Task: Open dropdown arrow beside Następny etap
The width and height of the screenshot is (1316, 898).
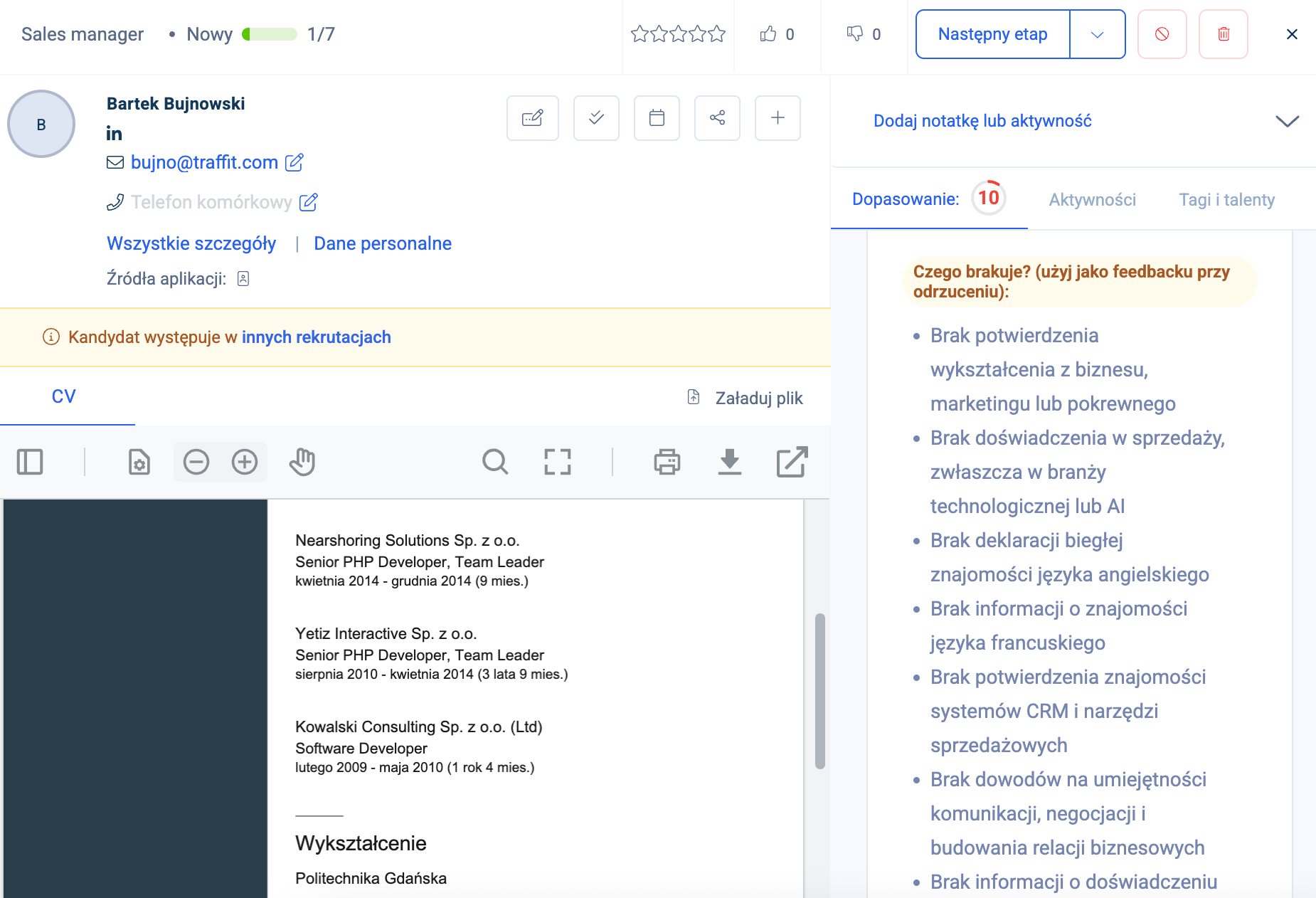Action: click(1097, 34)
